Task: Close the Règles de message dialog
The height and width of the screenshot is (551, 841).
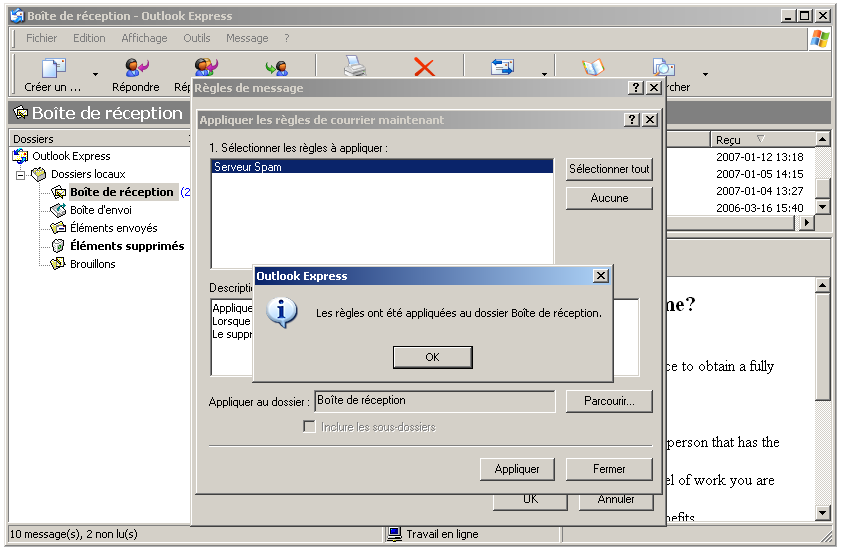Action: 654,87
